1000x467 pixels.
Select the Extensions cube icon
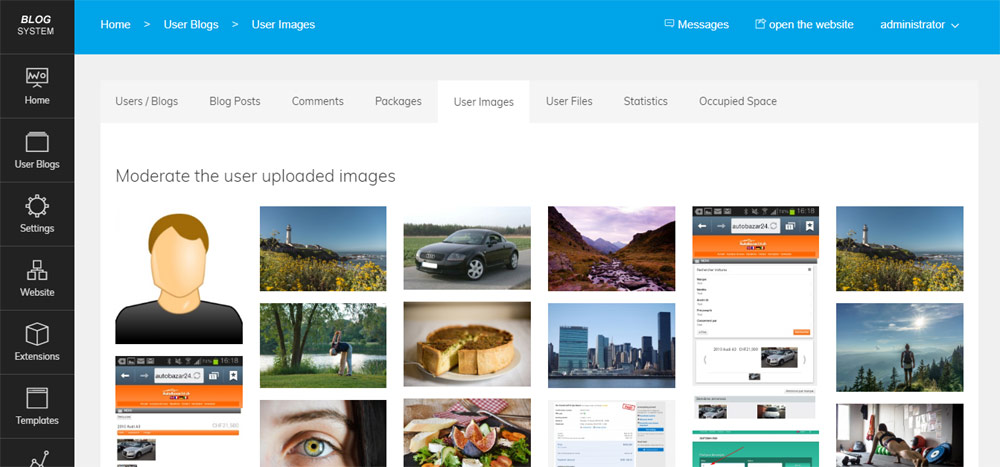tap(37, 334)
